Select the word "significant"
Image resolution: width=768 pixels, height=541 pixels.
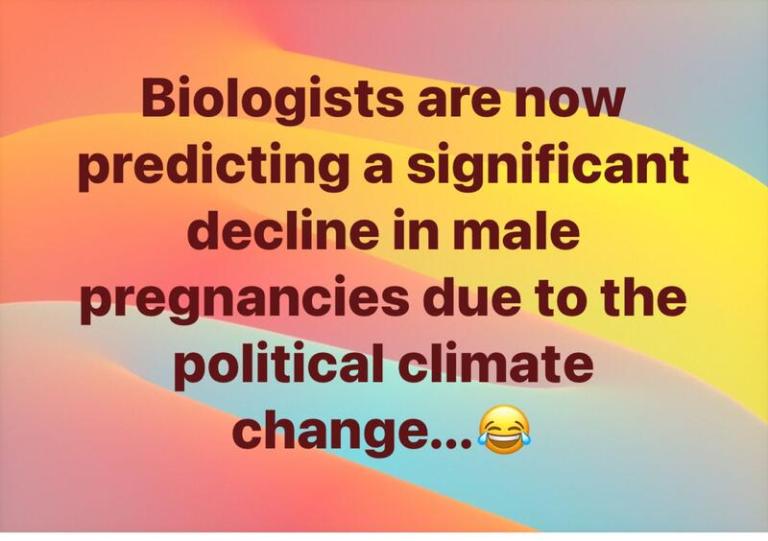[544, 167]
